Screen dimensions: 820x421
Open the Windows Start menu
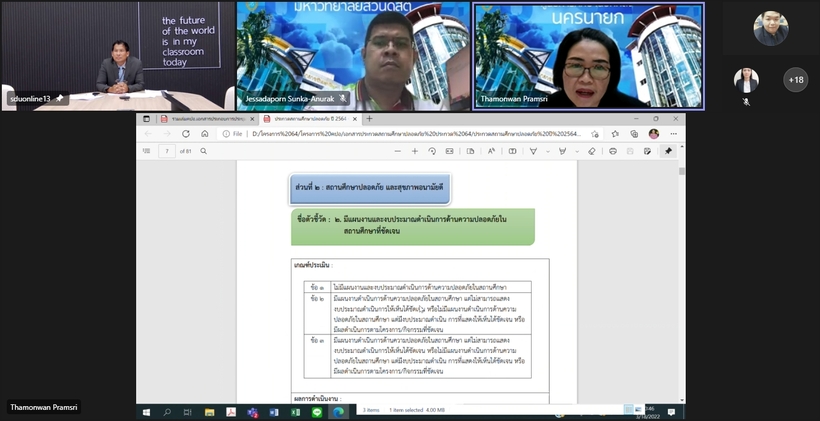(x=146, y=412)
